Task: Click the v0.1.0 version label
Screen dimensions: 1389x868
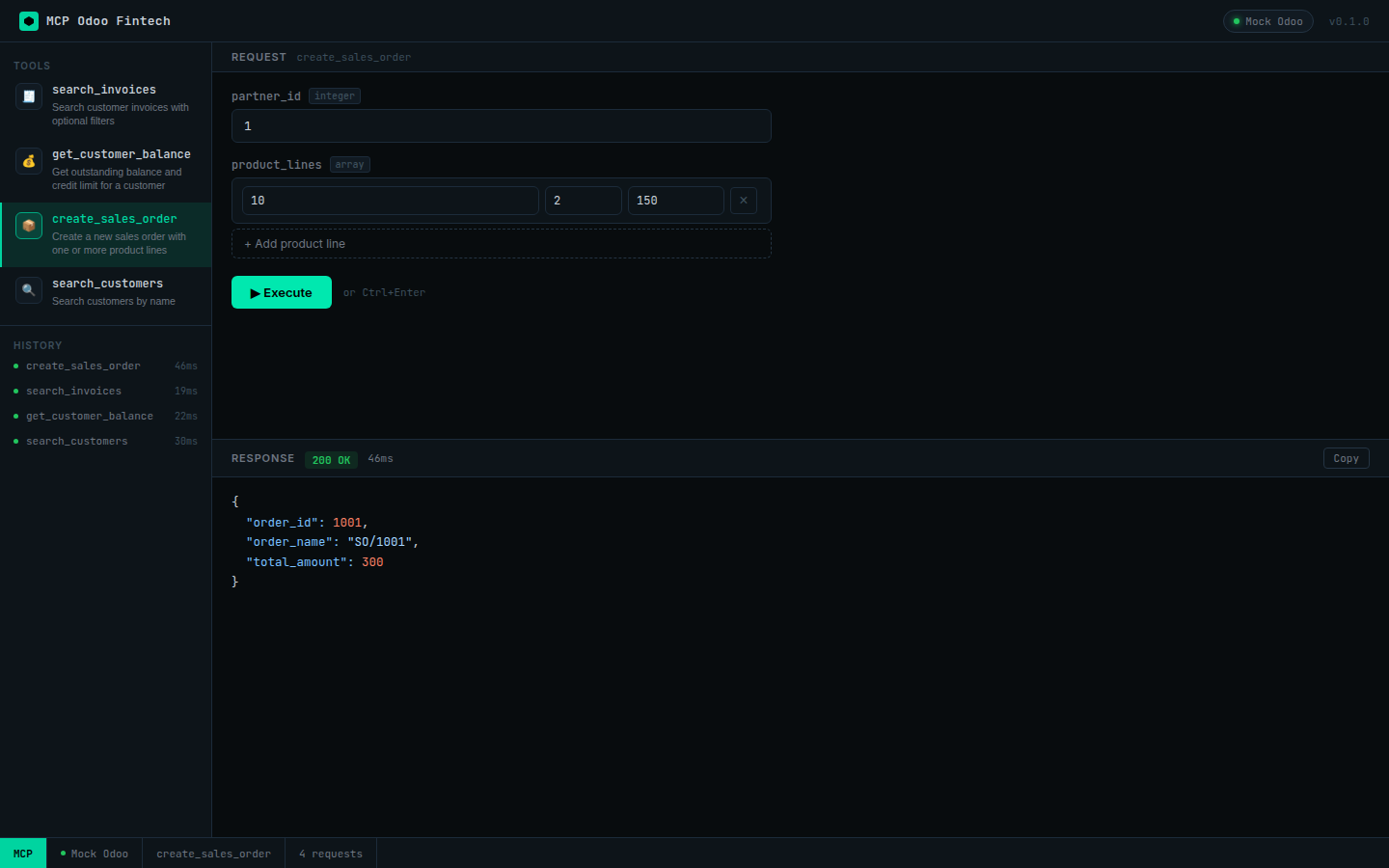Action: tap(1348, 21)
